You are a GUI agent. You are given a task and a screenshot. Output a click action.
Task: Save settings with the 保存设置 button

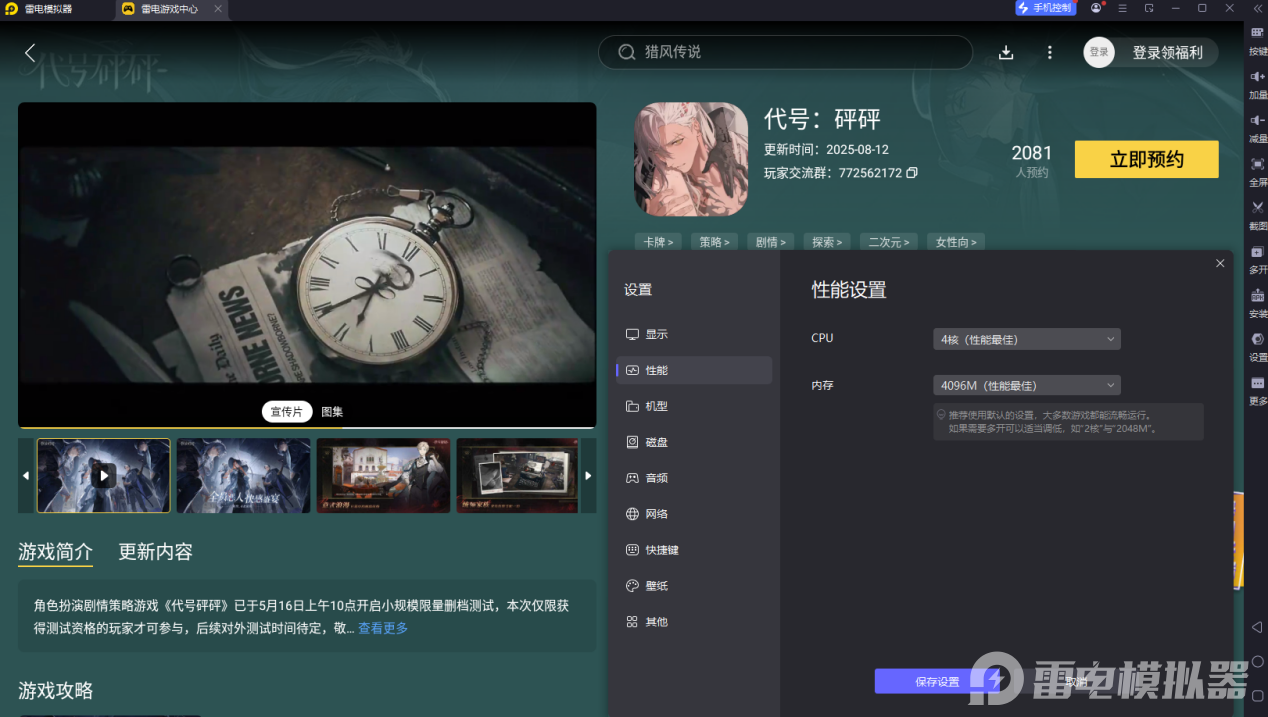(938, 680)
